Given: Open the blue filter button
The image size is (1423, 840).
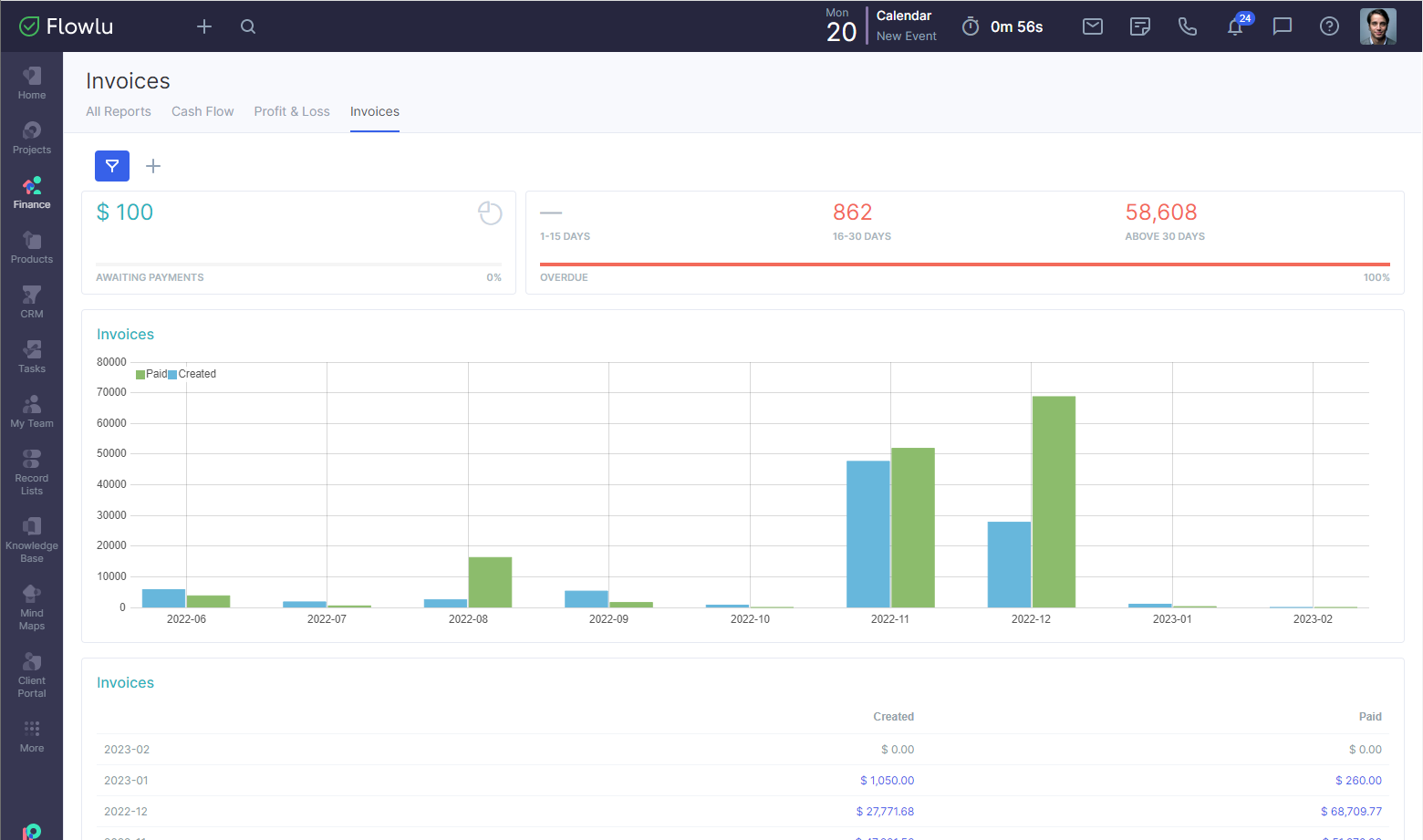Looking at the screenshot, I should point(112,166).
